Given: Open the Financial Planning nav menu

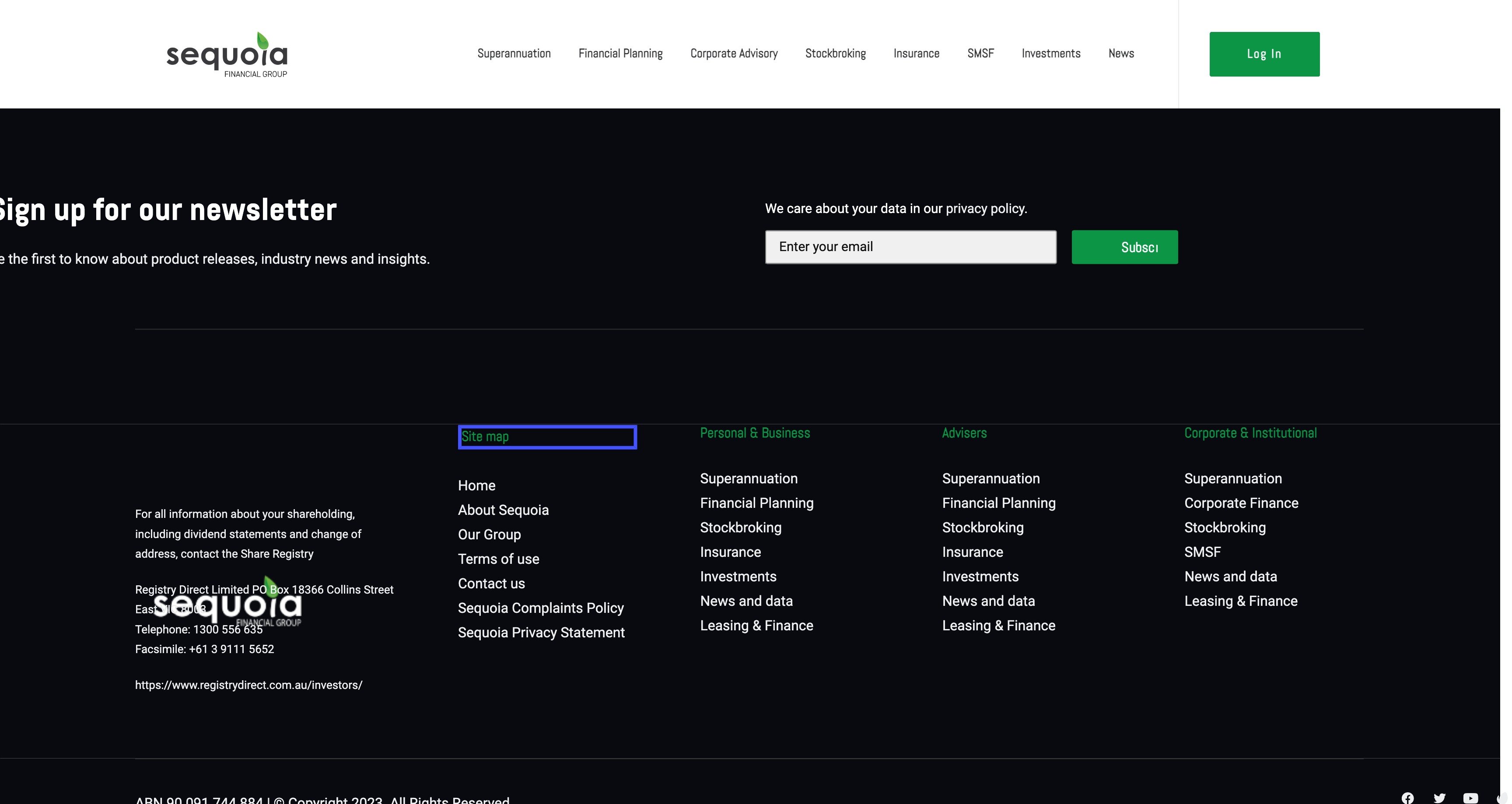Looking at the screenshot, I should click(x=620, y=53).
